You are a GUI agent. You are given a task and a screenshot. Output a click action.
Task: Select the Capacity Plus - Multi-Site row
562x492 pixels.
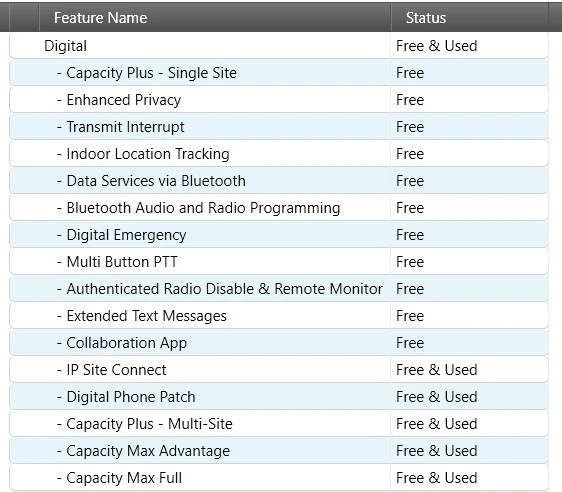tap(279, 424)
